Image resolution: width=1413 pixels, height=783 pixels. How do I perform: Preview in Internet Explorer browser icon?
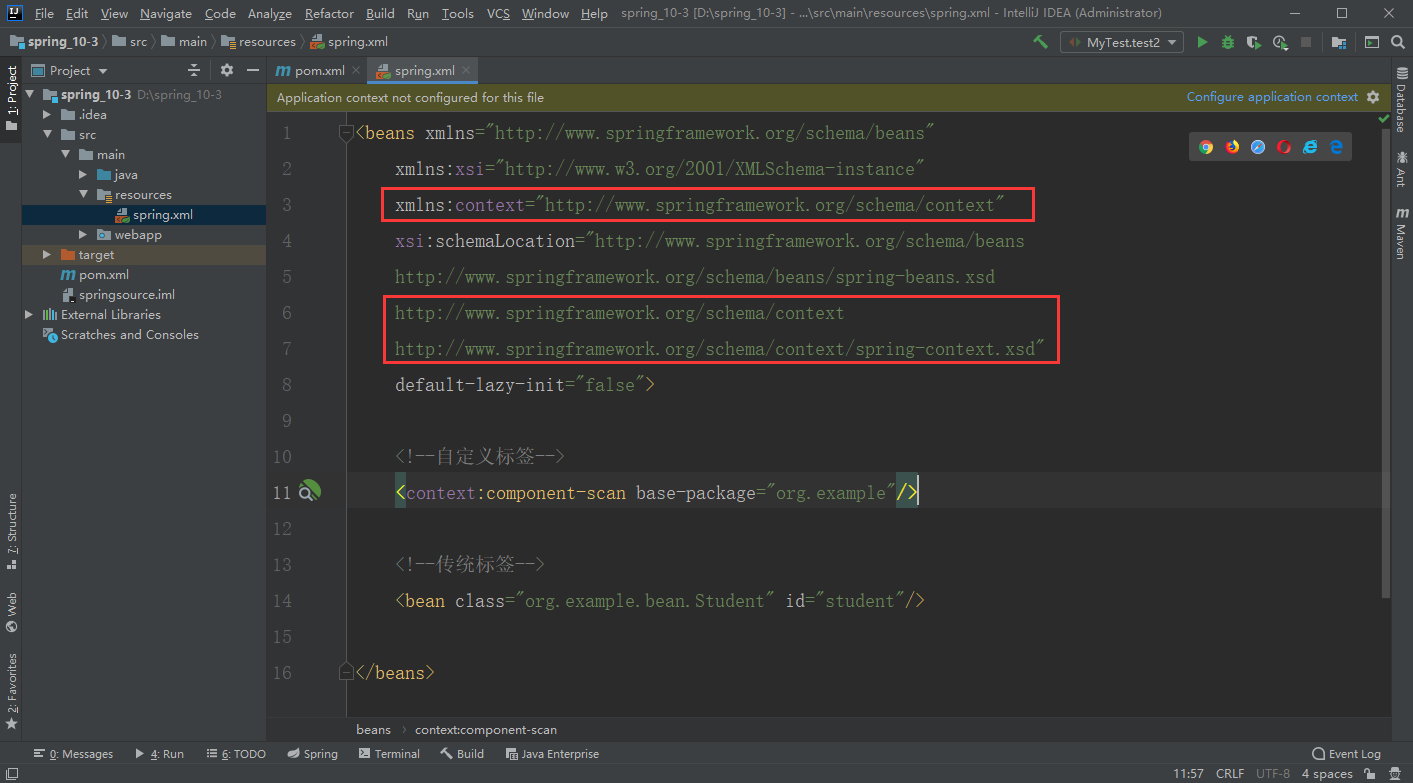click(1310, 146)
